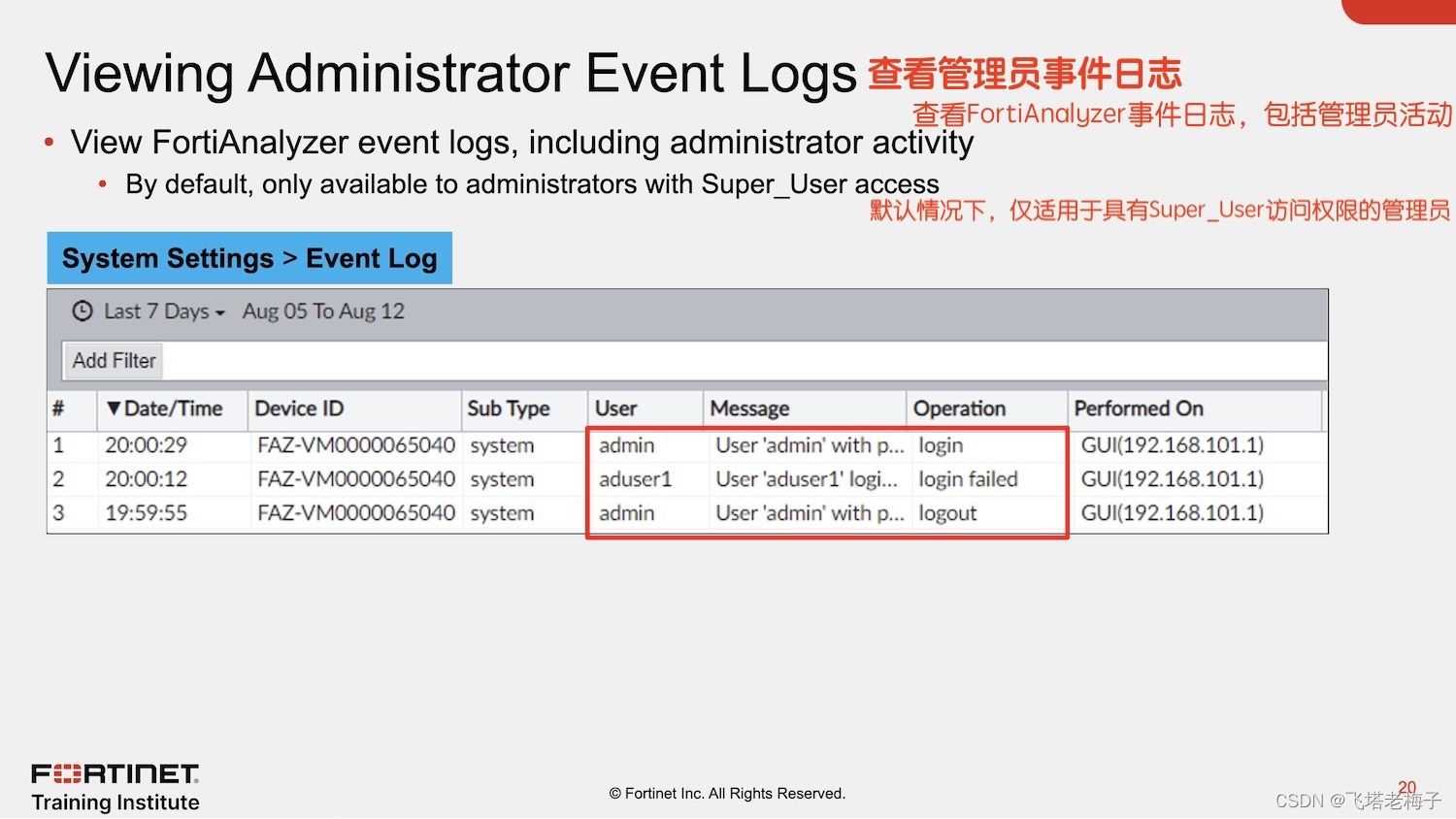Click the Message column header

(x=805, y=409)
